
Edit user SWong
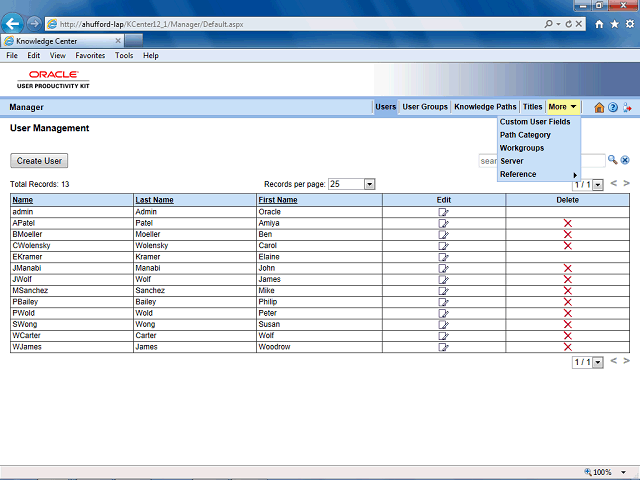click(x=443, y=324)
